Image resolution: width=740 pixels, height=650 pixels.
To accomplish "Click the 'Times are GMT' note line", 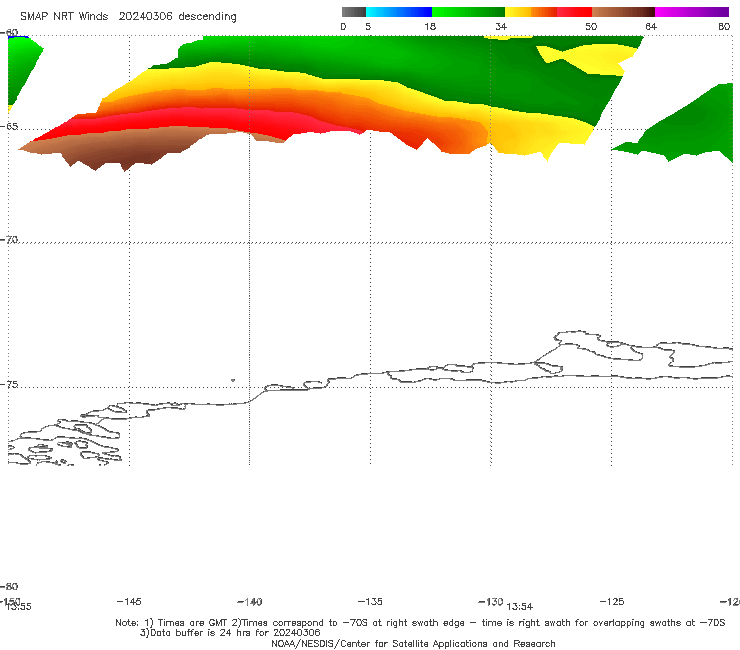I will click(420, 623).
